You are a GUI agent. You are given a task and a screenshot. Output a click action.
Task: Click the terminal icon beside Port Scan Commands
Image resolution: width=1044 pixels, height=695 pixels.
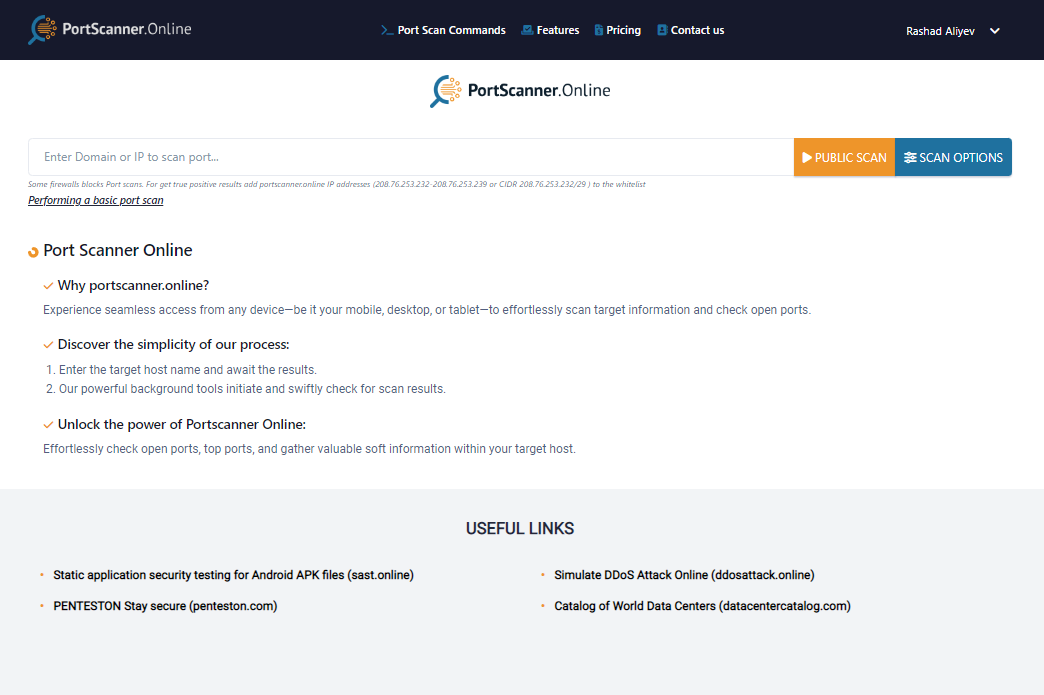(x=387, y=30)
